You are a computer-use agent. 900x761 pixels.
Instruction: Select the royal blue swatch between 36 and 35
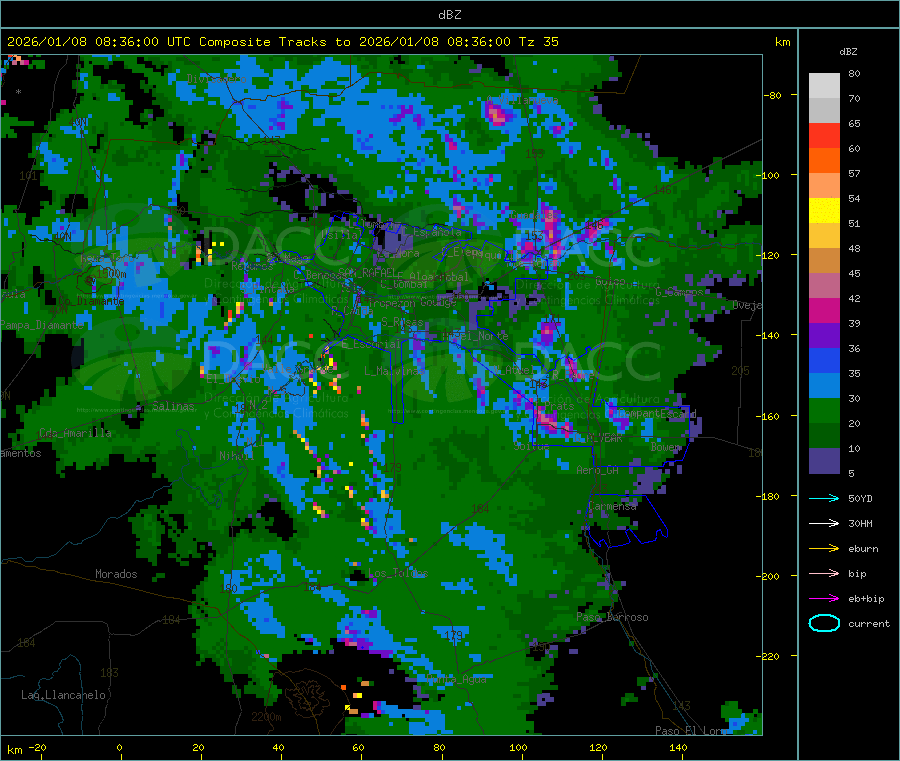(824, 361)
